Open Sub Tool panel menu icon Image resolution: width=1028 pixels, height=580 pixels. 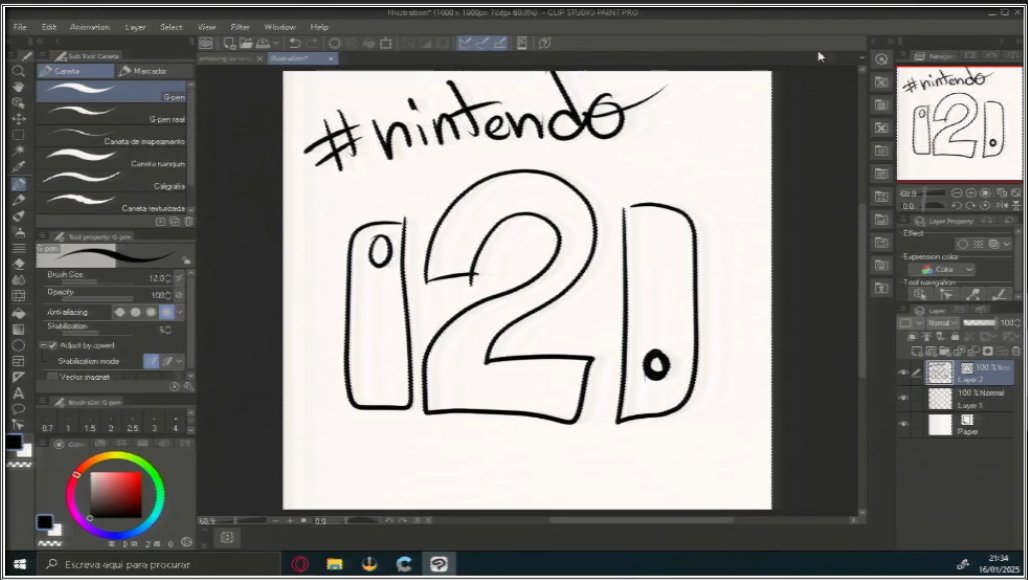point(42,56)
